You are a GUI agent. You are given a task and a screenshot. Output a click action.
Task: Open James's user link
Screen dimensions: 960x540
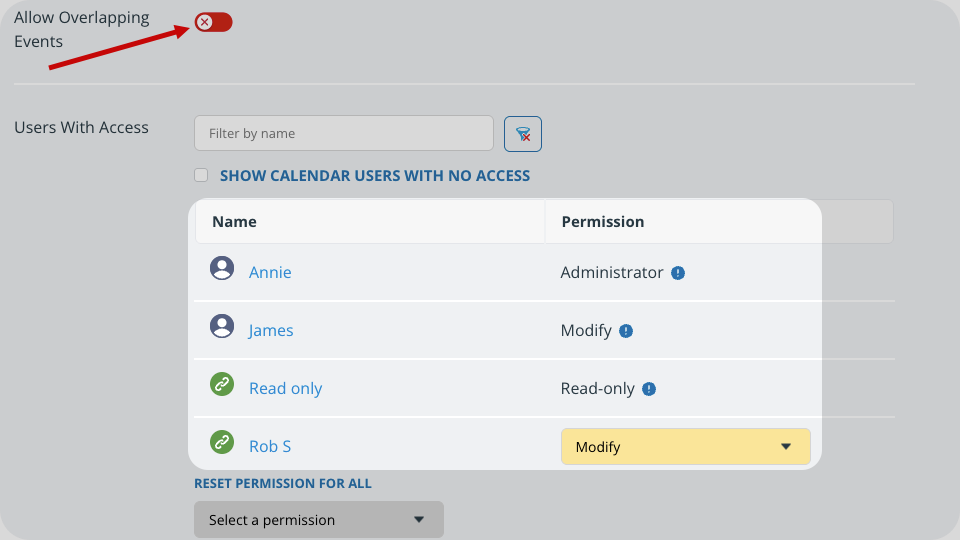click(271, 331)
